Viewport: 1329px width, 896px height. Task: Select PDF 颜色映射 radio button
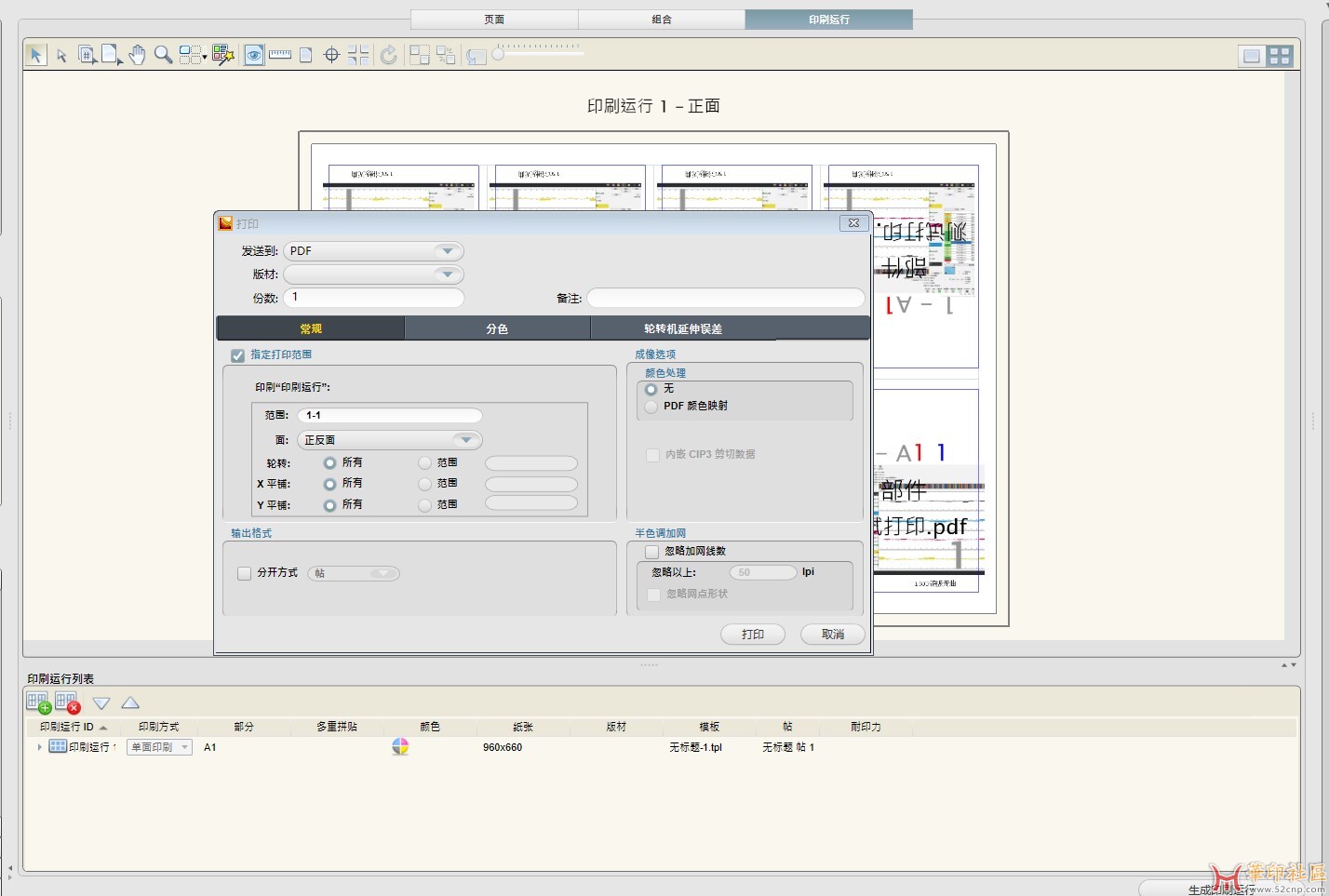[651, 407]
